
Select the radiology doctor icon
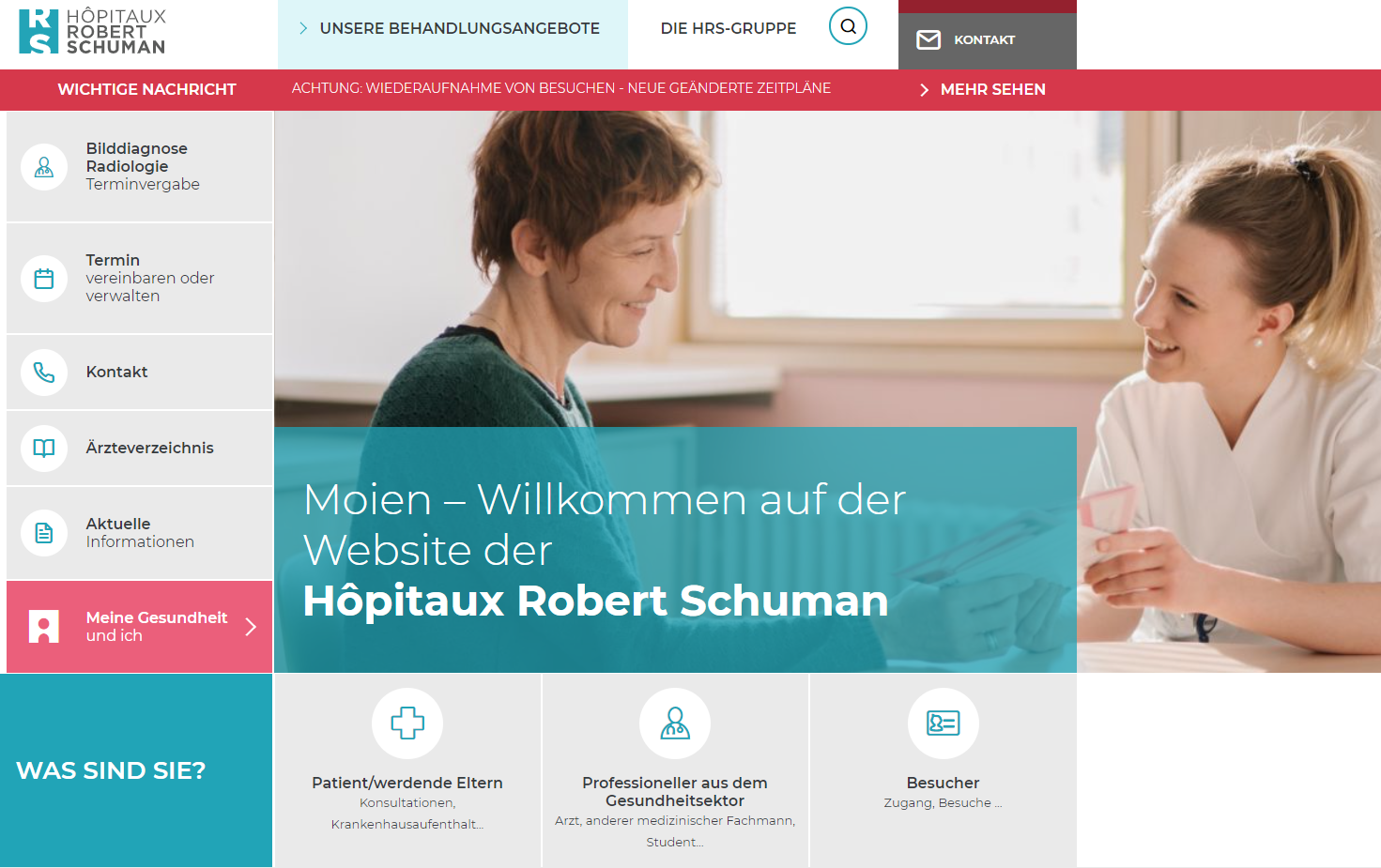pos(44,167)
